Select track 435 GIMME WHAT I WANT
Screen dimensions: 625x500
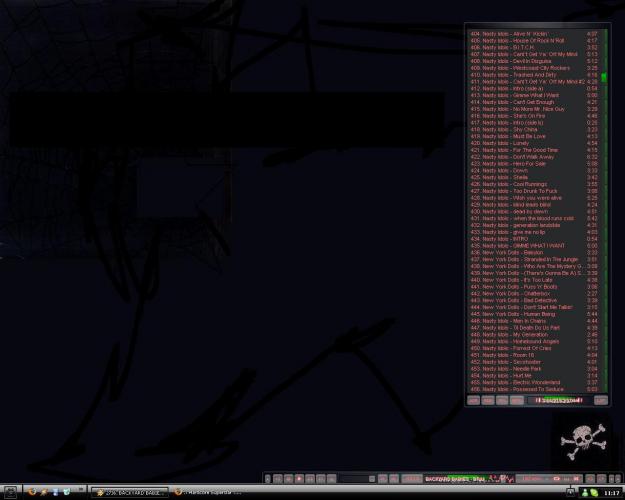533,246
